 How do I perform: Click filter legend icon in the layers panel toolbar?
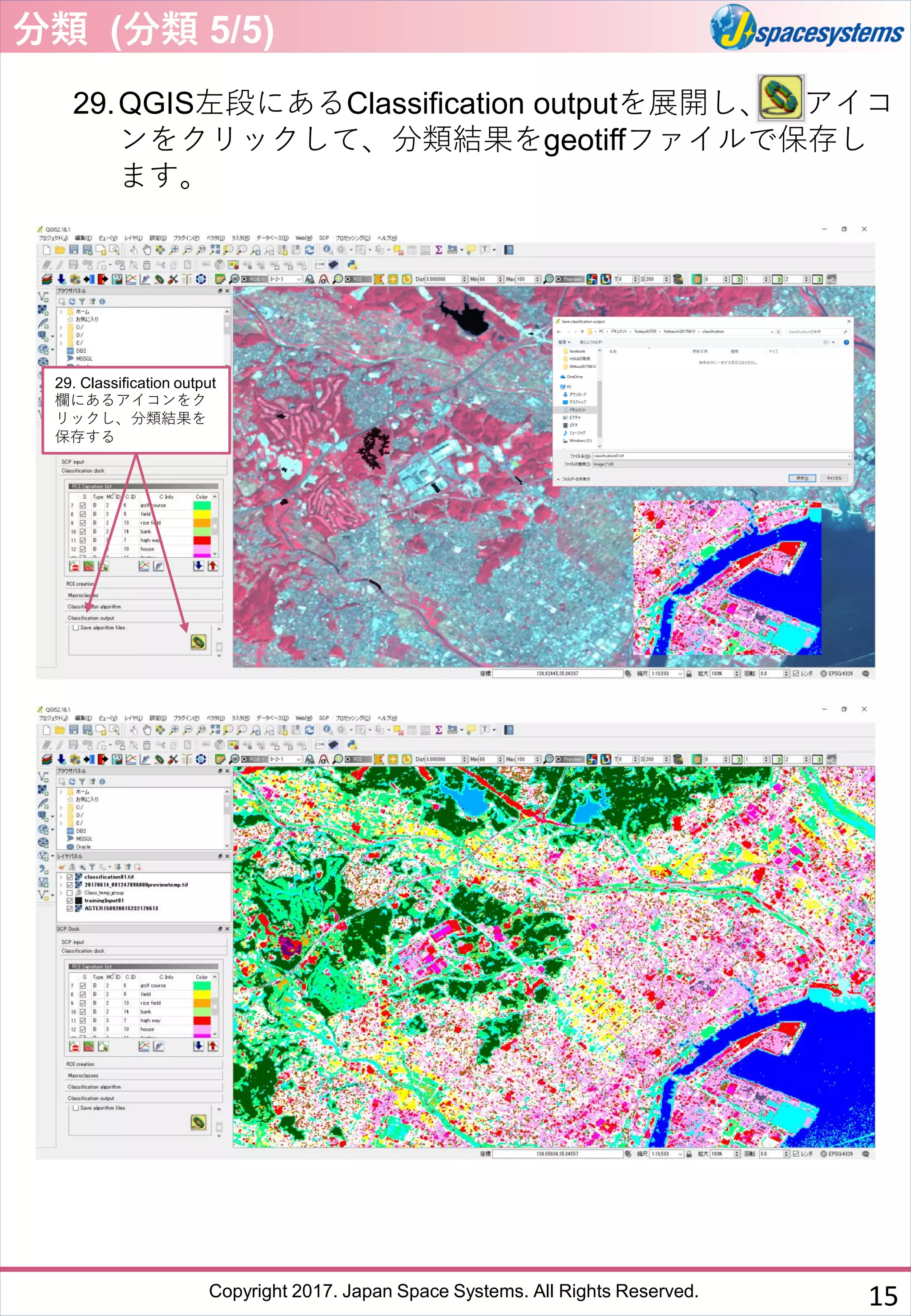(x=92, y=866)
